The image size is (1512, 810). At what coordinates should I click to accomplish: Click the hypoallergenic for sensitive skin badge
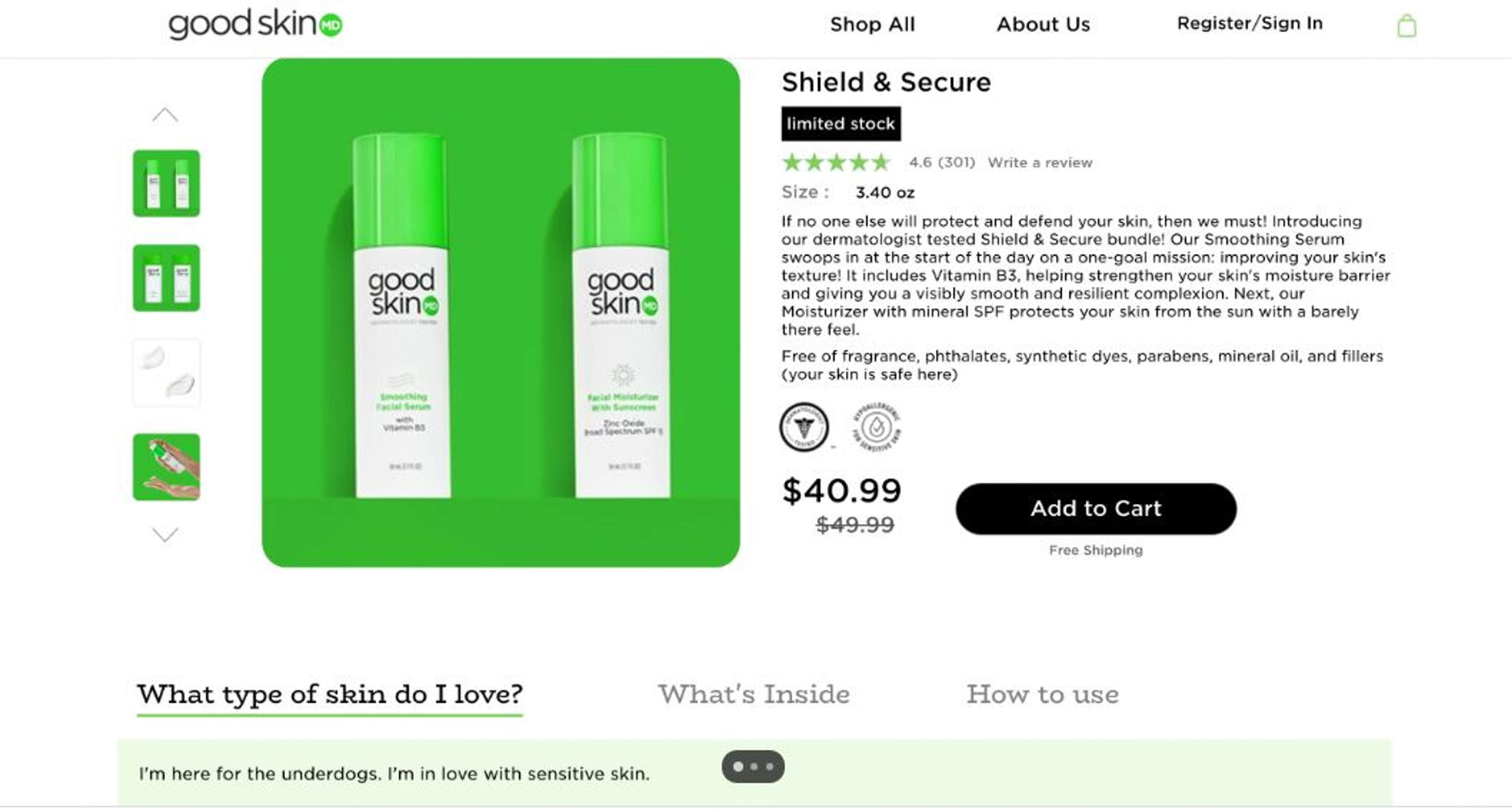[x=876, y=426]
